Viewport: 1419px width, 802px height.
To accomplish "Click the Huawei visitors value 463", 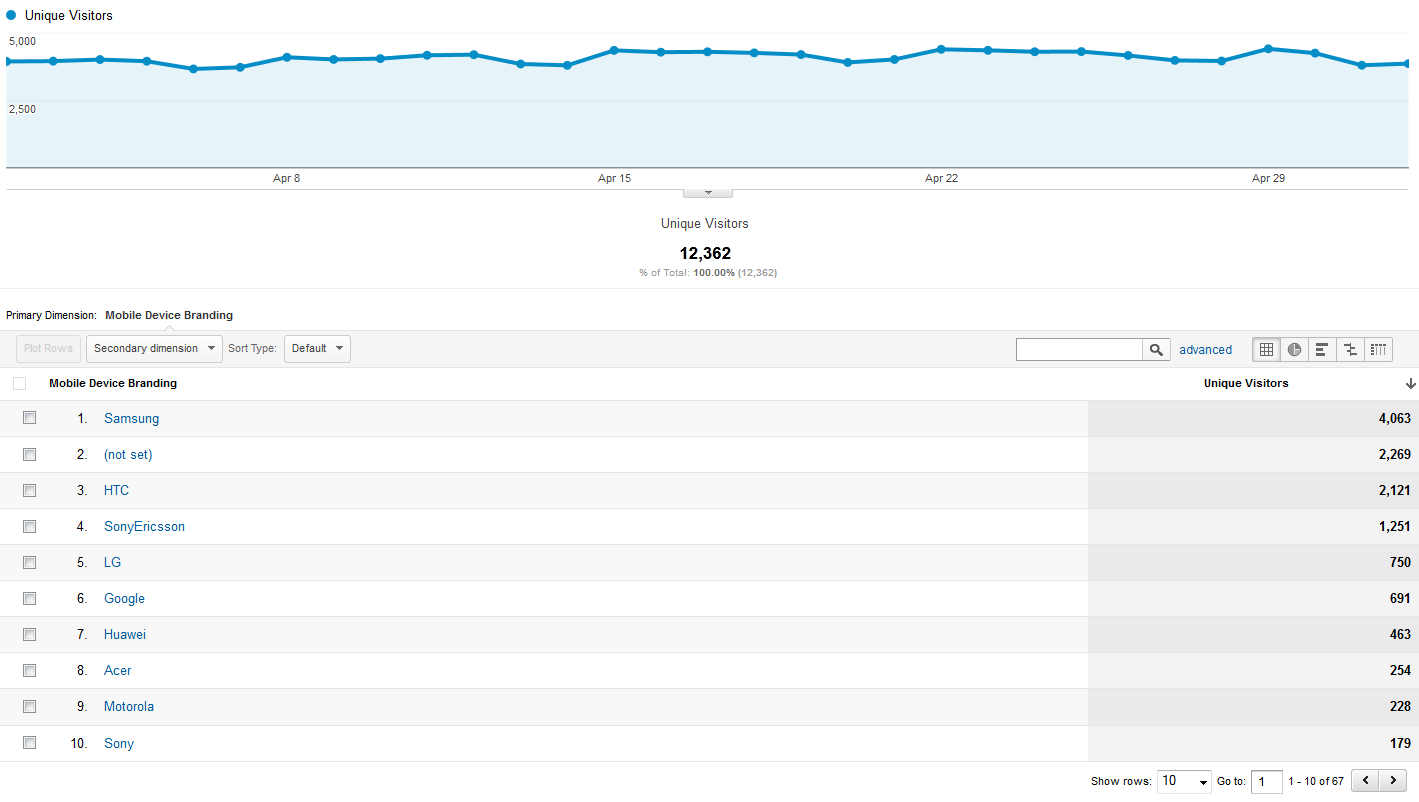I will tap(1400, 635).
